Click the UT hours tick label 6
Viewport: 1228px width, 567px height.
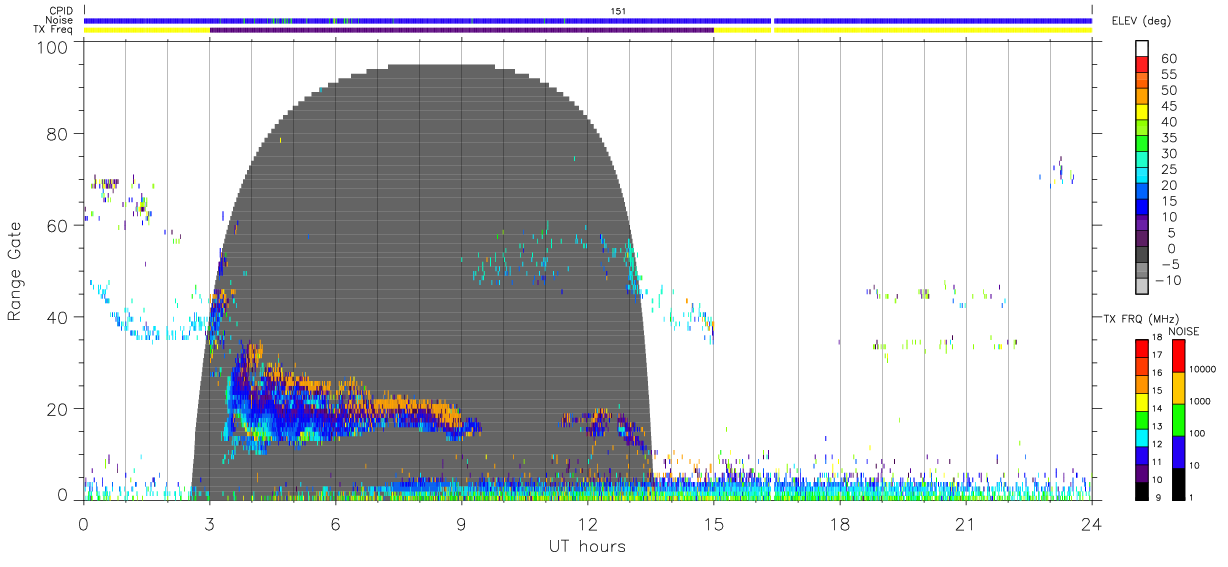click(x=336, y=524)
